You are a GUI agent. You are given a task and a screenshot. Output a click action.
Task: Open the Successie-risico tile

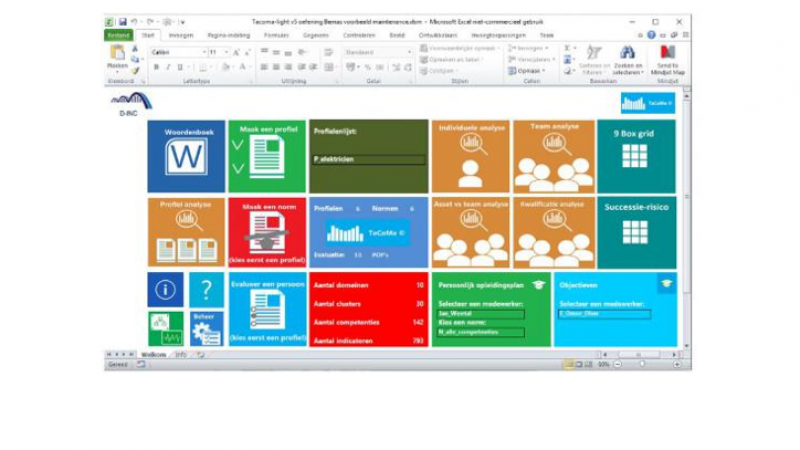coord(635,232)
